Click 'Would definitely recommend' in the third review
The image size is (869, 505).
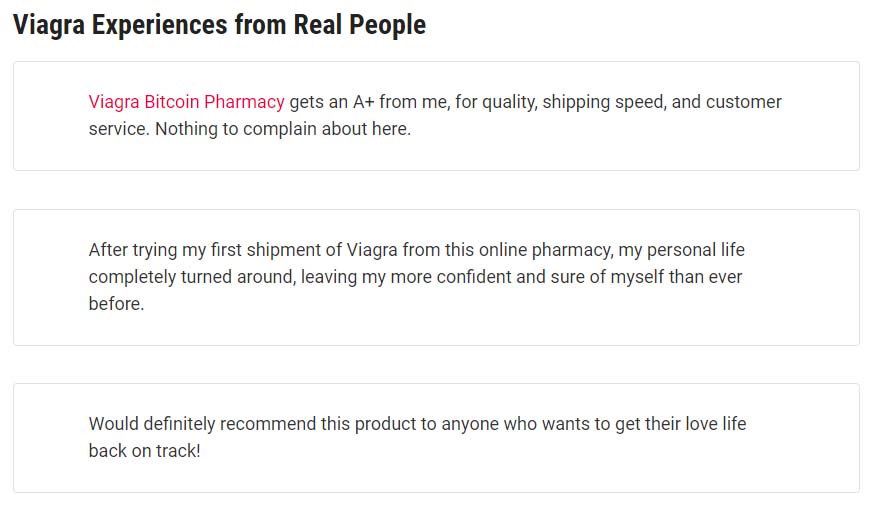(x=203, y=424)
